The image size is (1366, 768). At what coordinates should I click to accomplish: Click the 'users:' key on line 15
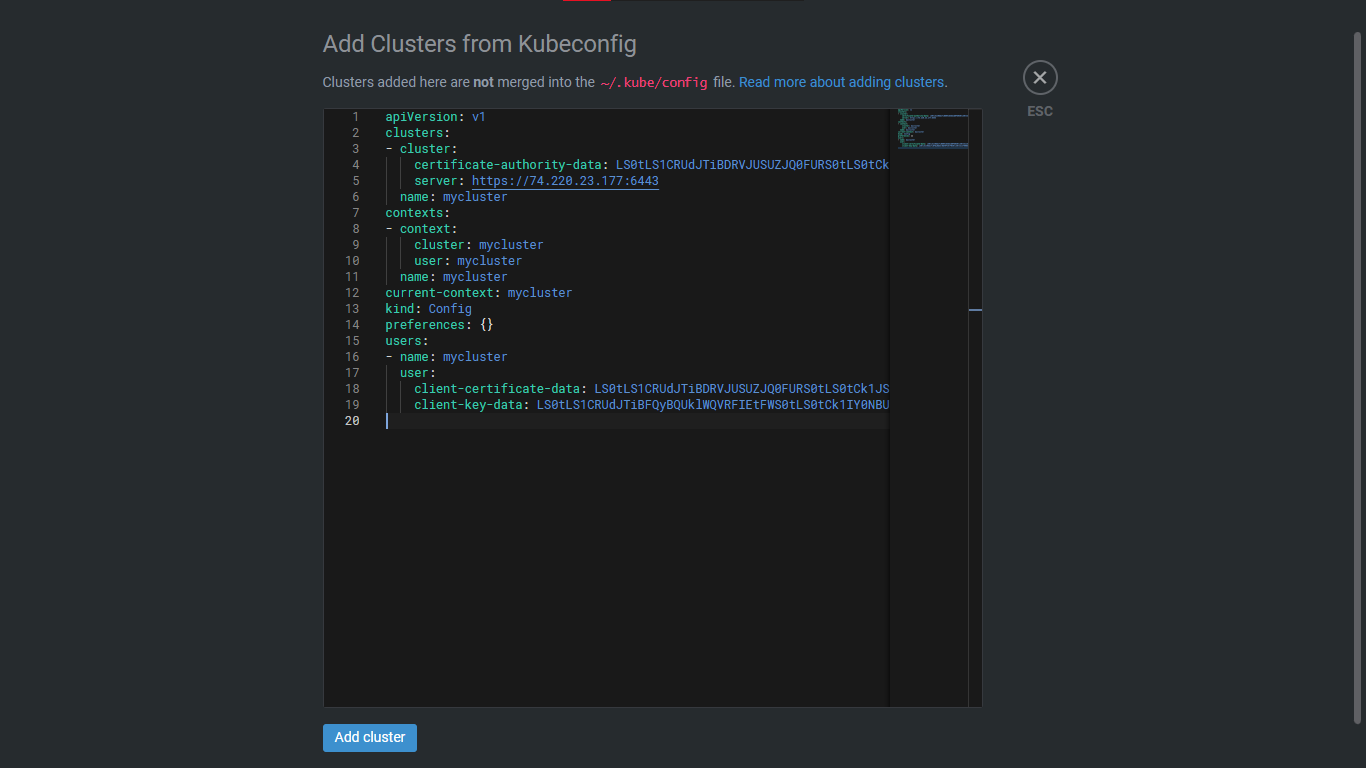pyautogui.click(x=407, y=341)
